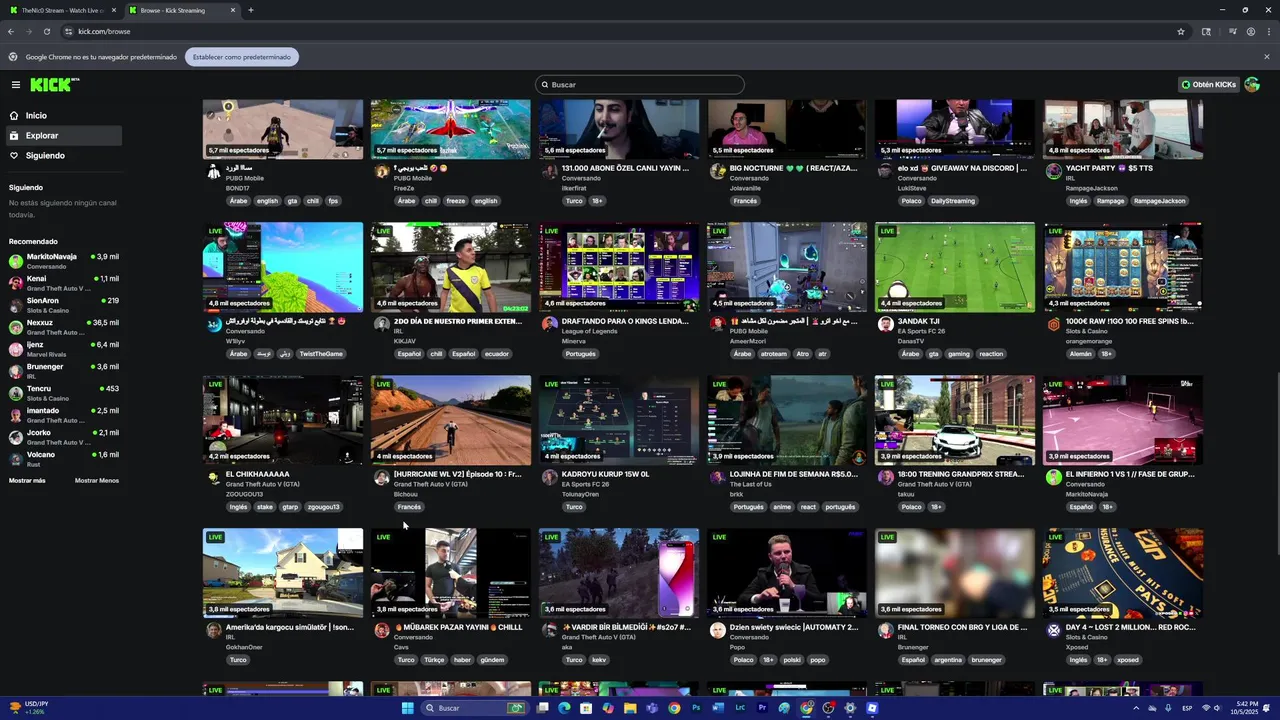
Task: Click DanasTV channel avatar icon
Action: (x=885, y=324)
